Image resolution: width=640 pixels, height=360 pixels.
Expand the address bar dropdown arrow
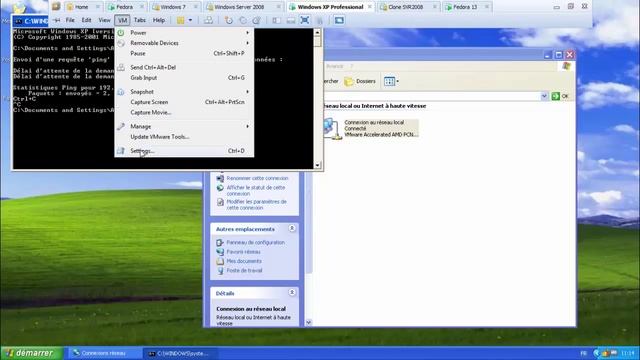pyautogui.click(x=544, y=96)
